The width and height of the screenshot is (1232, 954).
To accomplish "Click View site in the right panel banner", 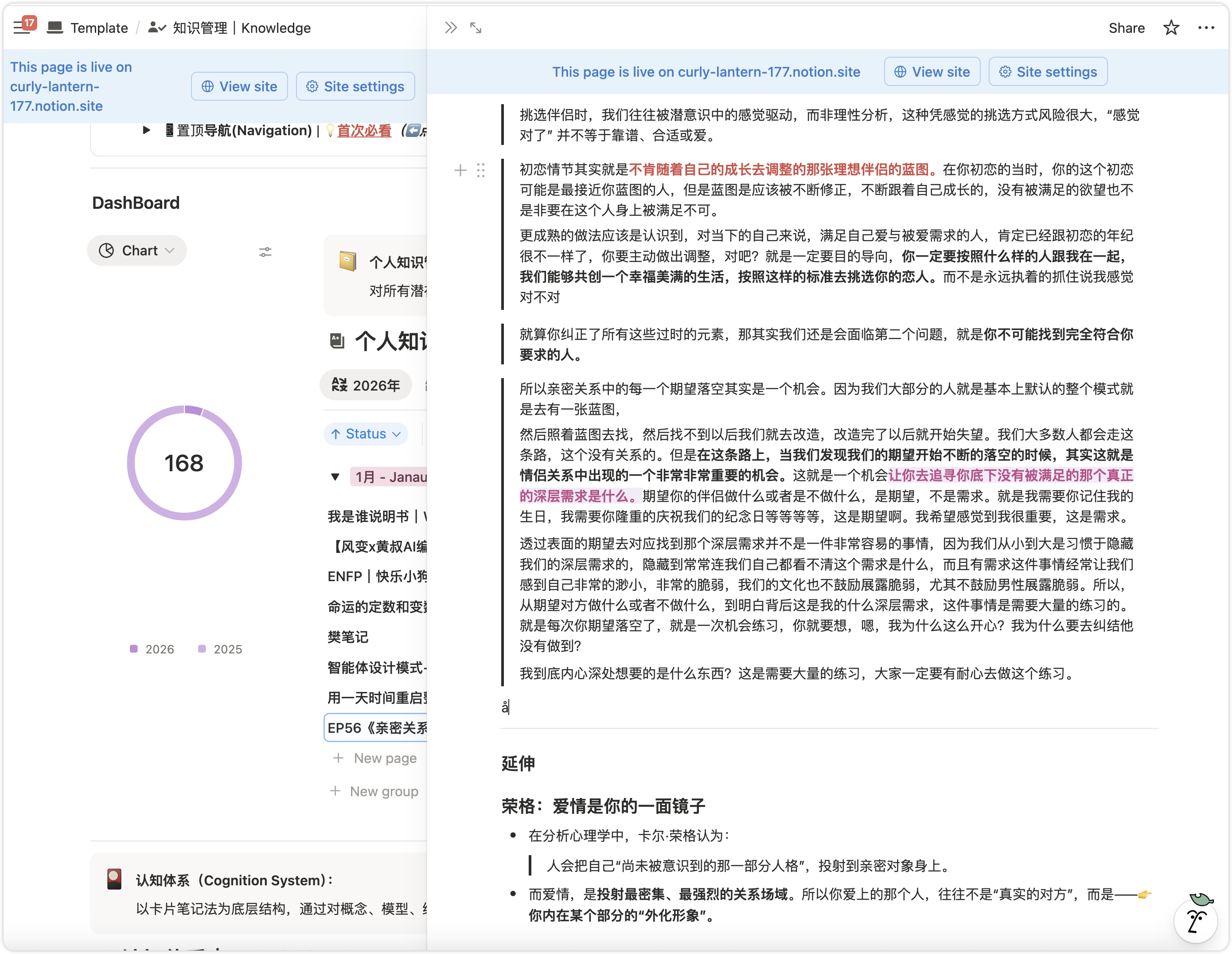I will coord(932,72).
